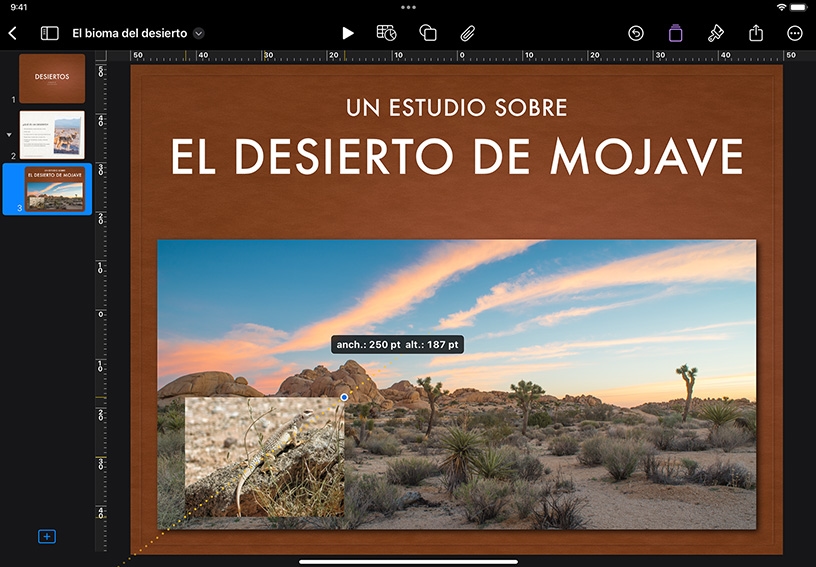Tap the three-dot multitasking control

[x=408, y=7]
